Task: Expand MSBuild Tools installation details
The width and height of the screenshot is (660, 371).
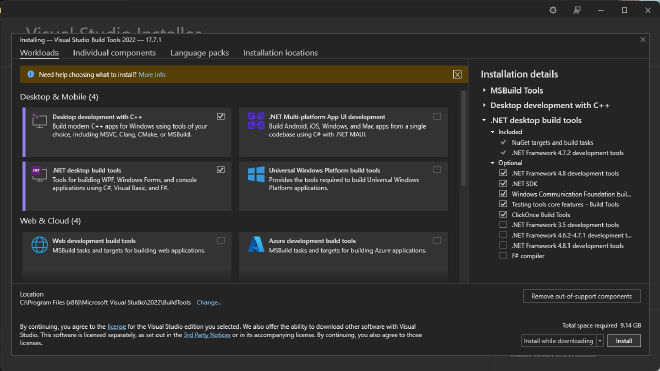Action: pyautogui.click(x=484, y=90)
